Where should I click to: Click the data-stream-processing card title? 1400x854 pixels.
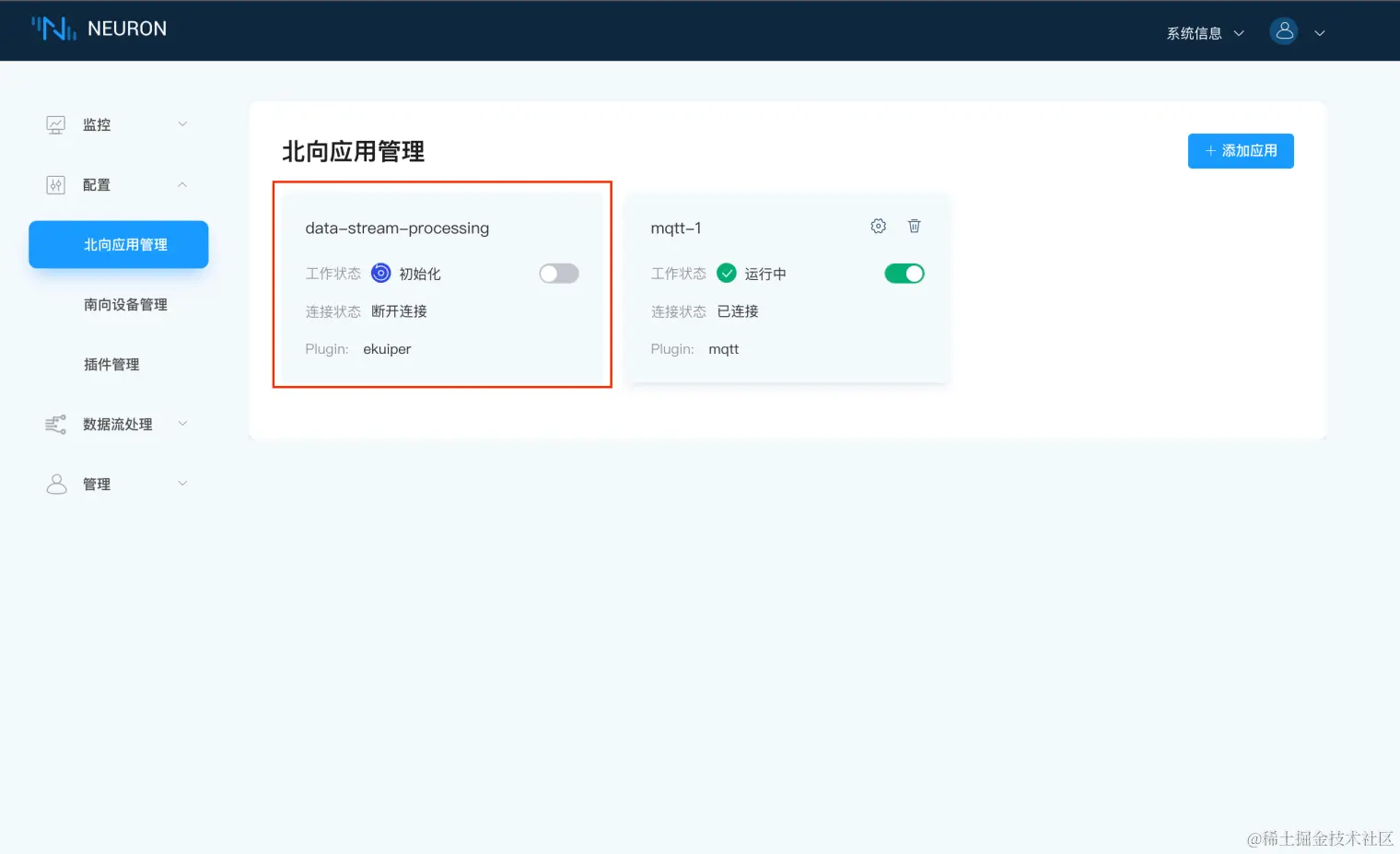[397, 228]
